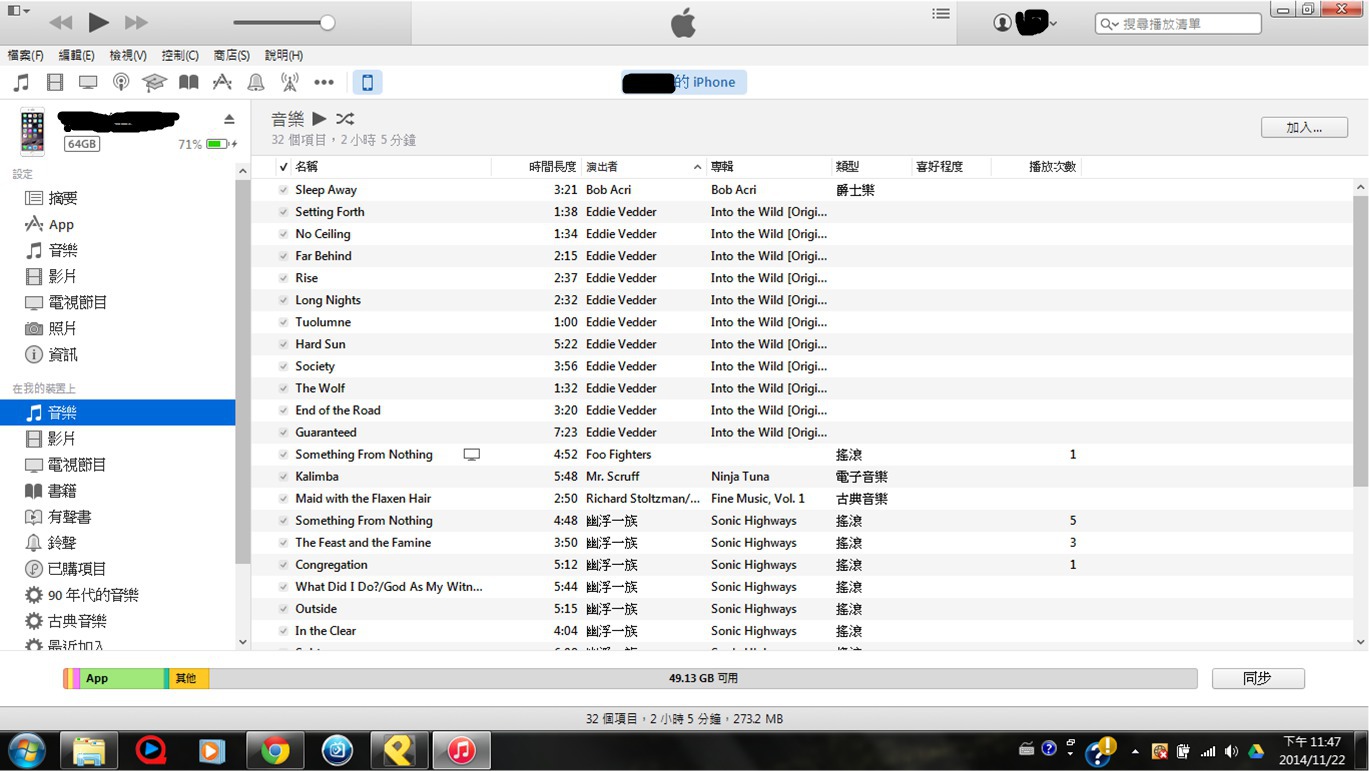Toggle checkbox for Setting Forth
The height and width of the screenshot is (771, 1369).
284,212
